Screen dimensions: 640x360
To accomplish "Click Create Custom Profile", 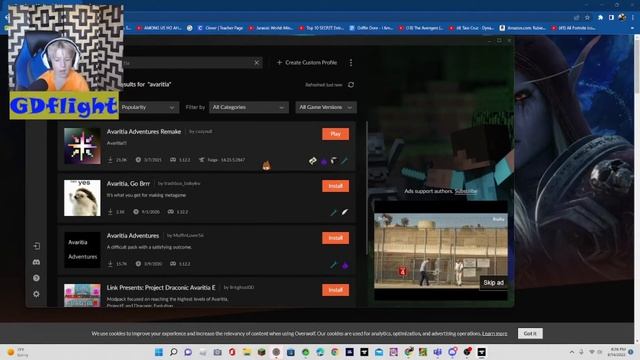I will click(307, 62).
